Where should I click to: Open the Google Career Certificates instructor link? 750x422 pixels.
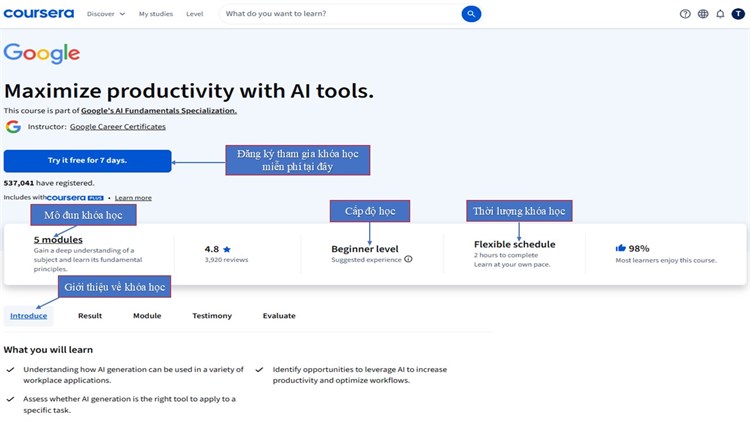tap(118, 127)
